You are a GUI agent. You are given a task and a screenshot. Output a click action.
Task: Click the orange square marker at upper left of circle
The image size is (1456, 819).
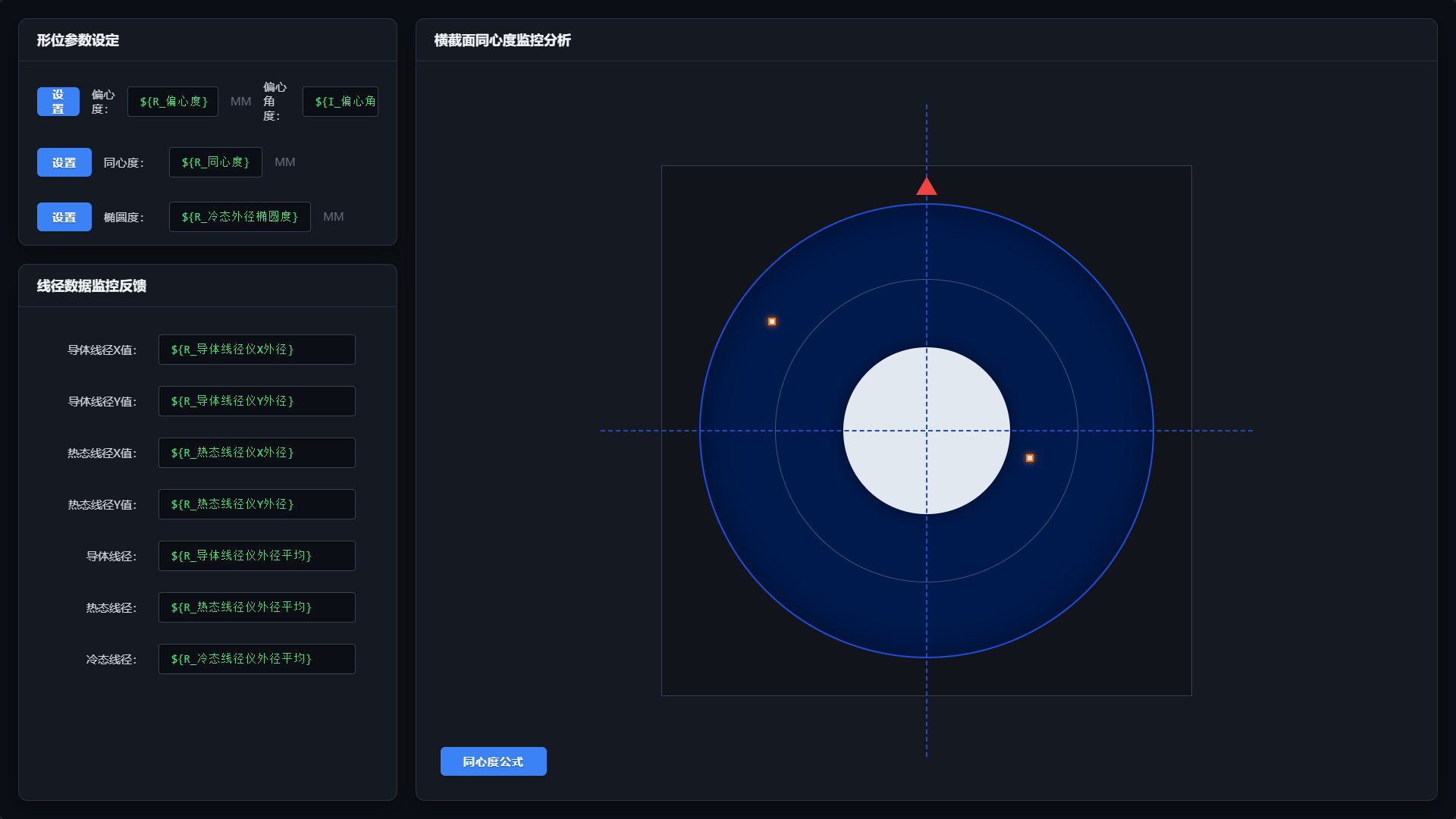click(x=772, y=322)
